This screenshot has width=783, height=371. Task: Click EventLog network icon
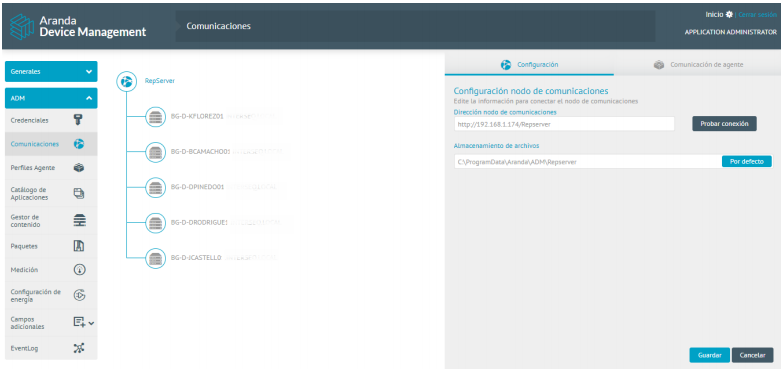(x=79, y=349)
